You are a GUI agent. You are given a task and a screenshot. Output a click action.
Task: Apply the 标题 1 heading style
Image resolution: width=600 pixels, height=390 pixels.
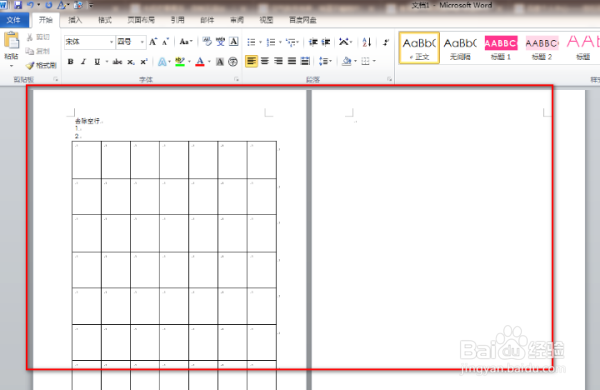tap(501, 48)
